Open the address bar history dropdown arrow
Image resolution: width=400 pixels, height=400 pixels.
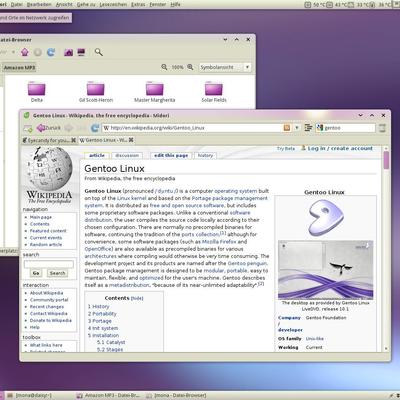click(297, 128)
